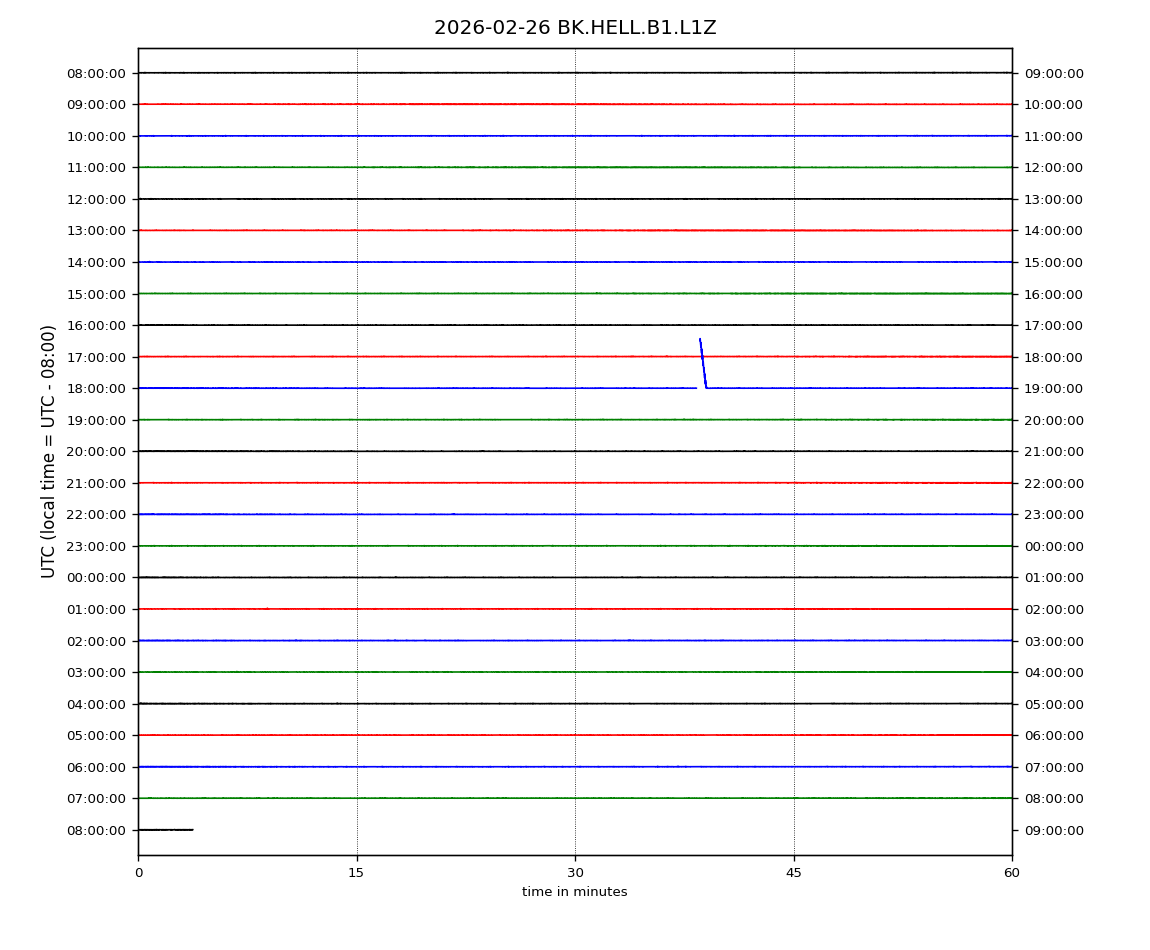Screen dimensions: 1150x950
Task: Click the right-axis 17:00:00 time label
Action: [x=1054, y=326]
